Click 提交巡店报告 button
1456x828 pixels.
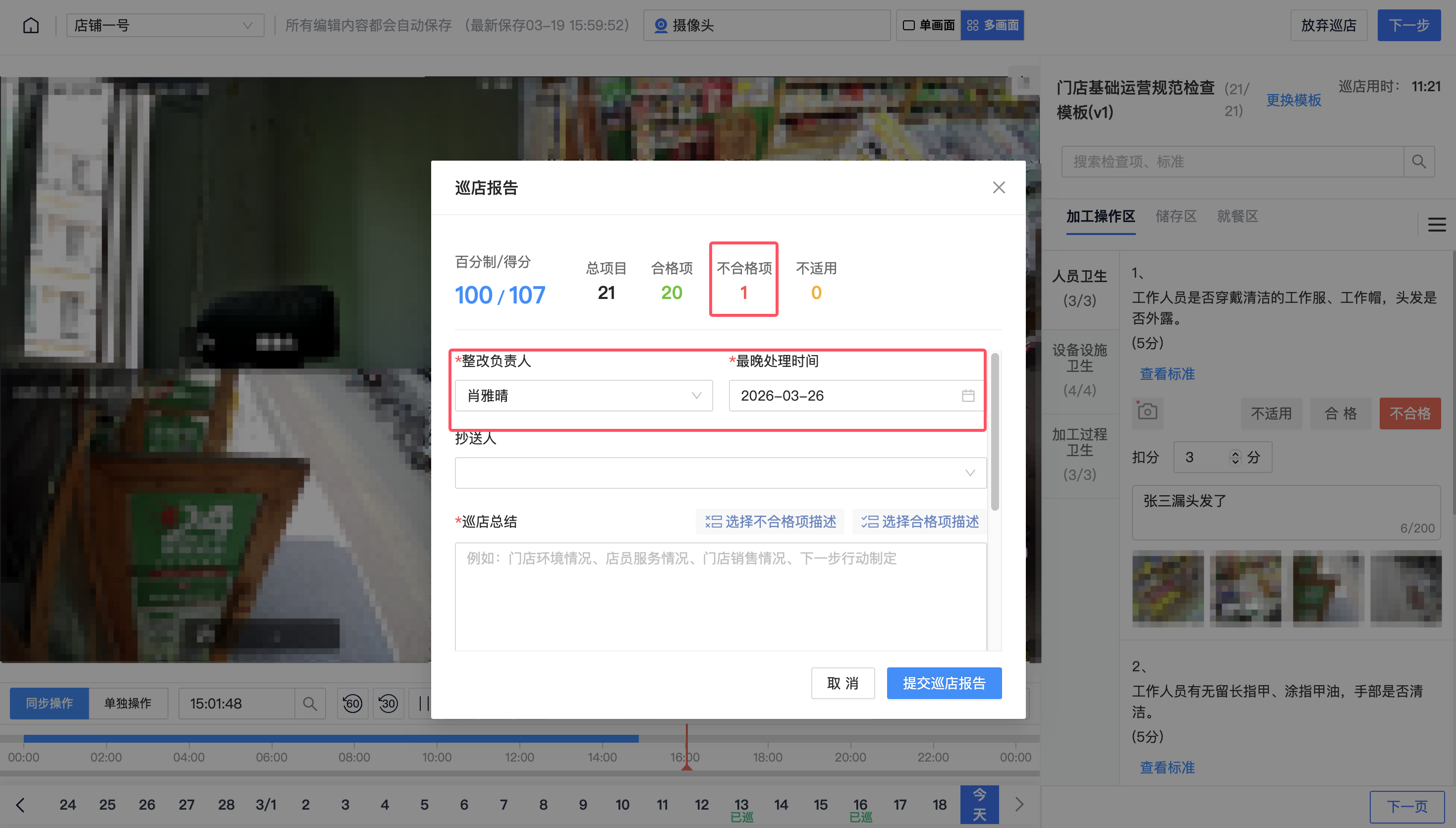(x=944, y=683)
